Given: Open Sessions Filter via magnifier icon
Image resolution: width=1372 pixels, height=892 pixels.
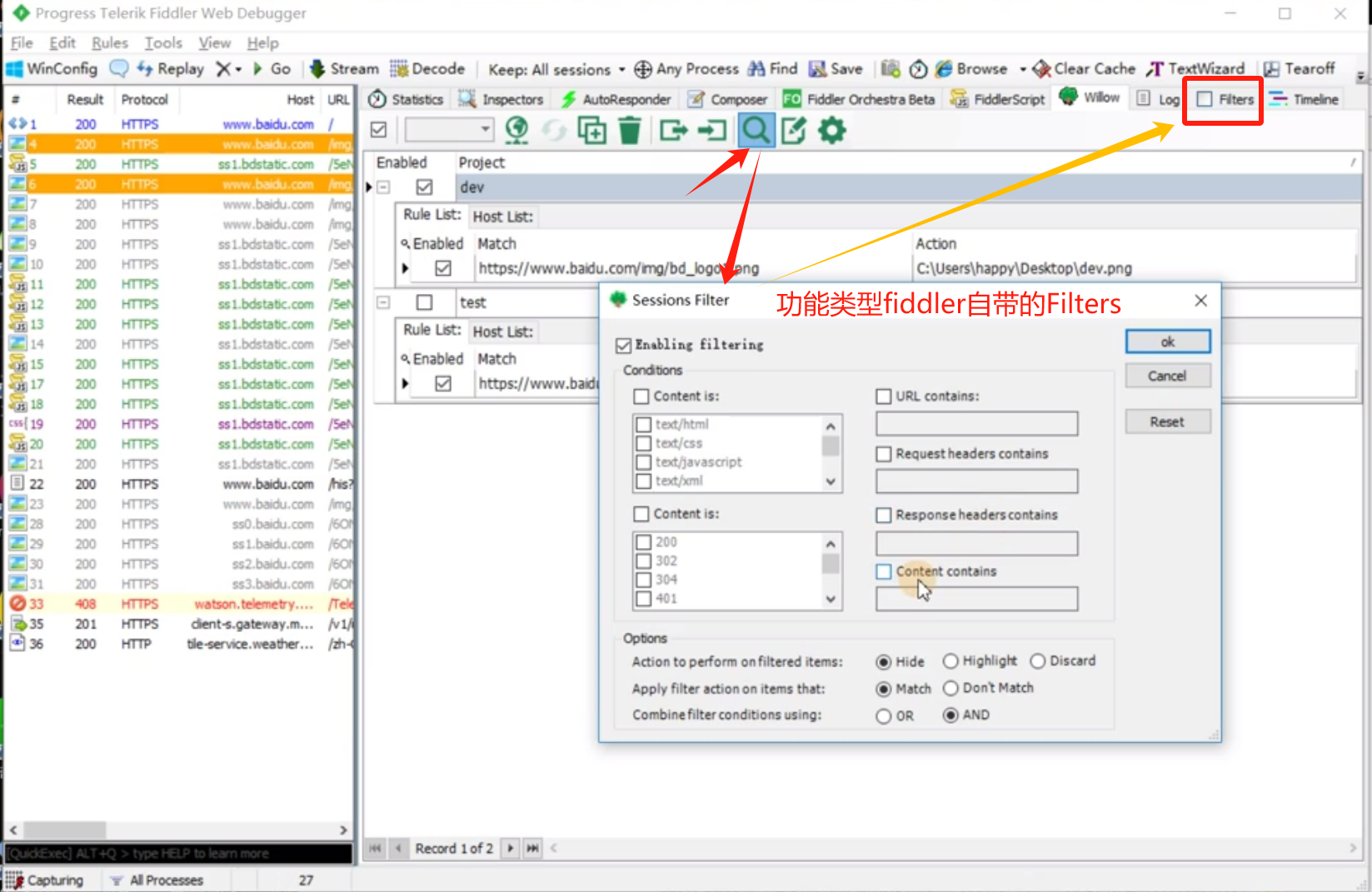Looking at the screenshot, I should pyautogui.click(x=756, y=130).
